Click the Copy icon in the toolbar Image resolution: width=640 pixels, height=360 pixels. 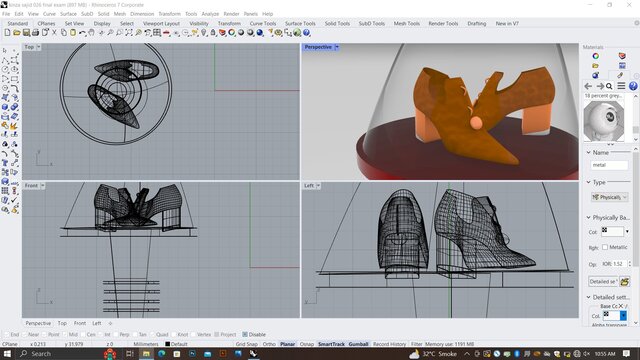click(64, 33)
